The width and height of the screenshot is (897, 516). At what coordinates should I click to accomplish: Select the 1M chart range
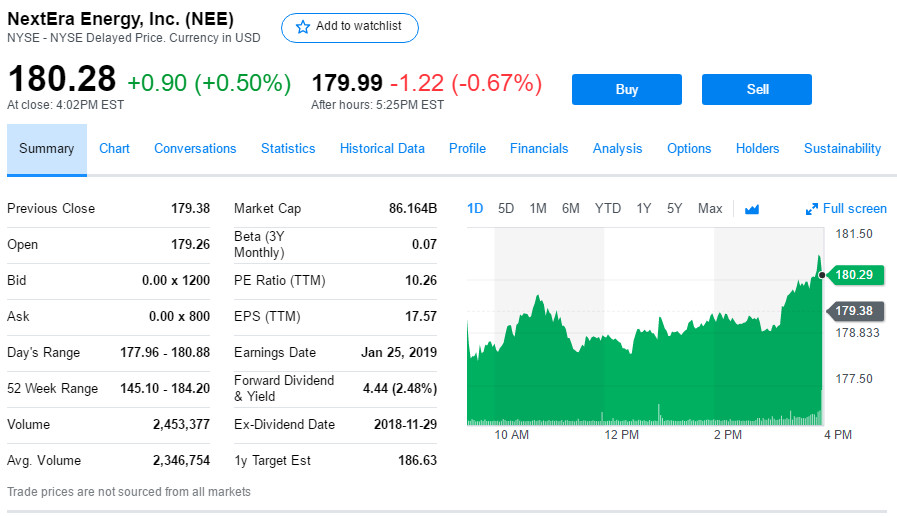[x=538, y=209]
